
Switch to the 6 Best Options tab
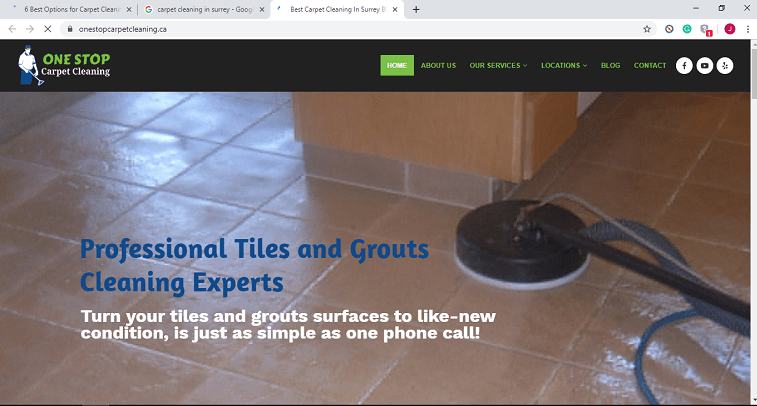point(71,9)
